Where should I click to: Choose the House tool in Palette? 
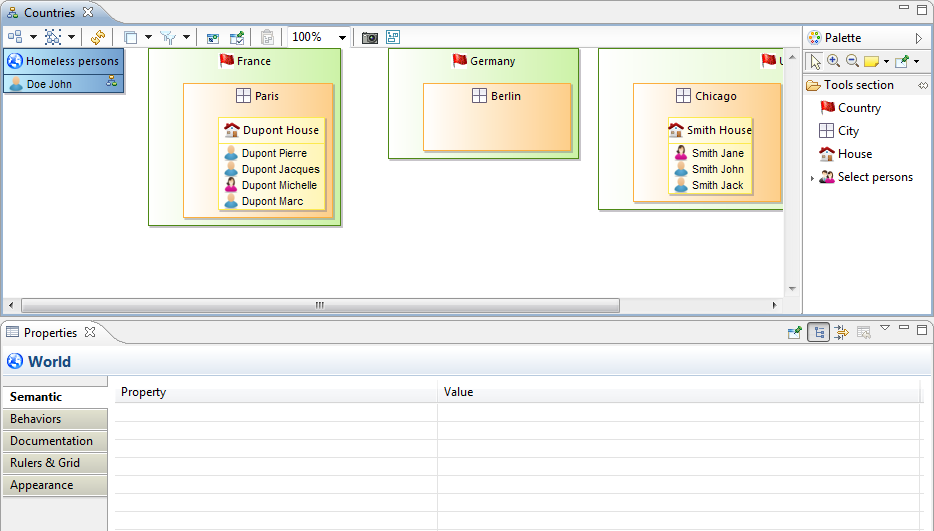pos(854,154)
